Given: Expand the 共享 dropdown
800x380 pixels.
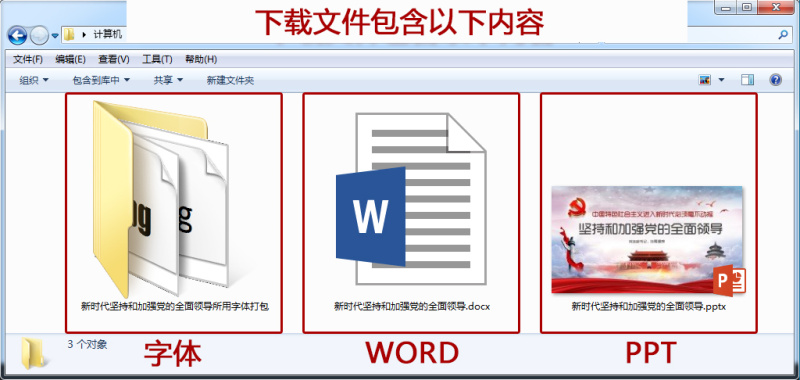Looking at the screenshot, I should 168,80.
